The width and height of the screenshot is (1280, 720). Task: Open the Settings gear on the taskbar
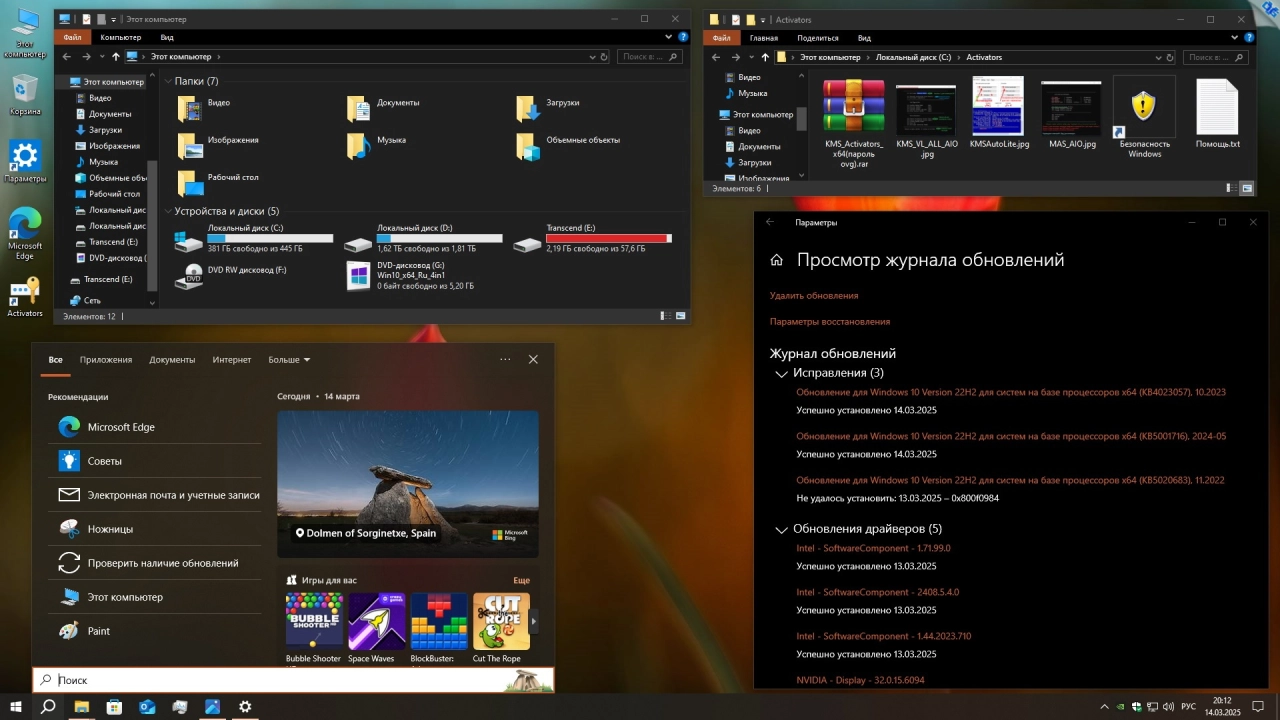coord(245,706)
